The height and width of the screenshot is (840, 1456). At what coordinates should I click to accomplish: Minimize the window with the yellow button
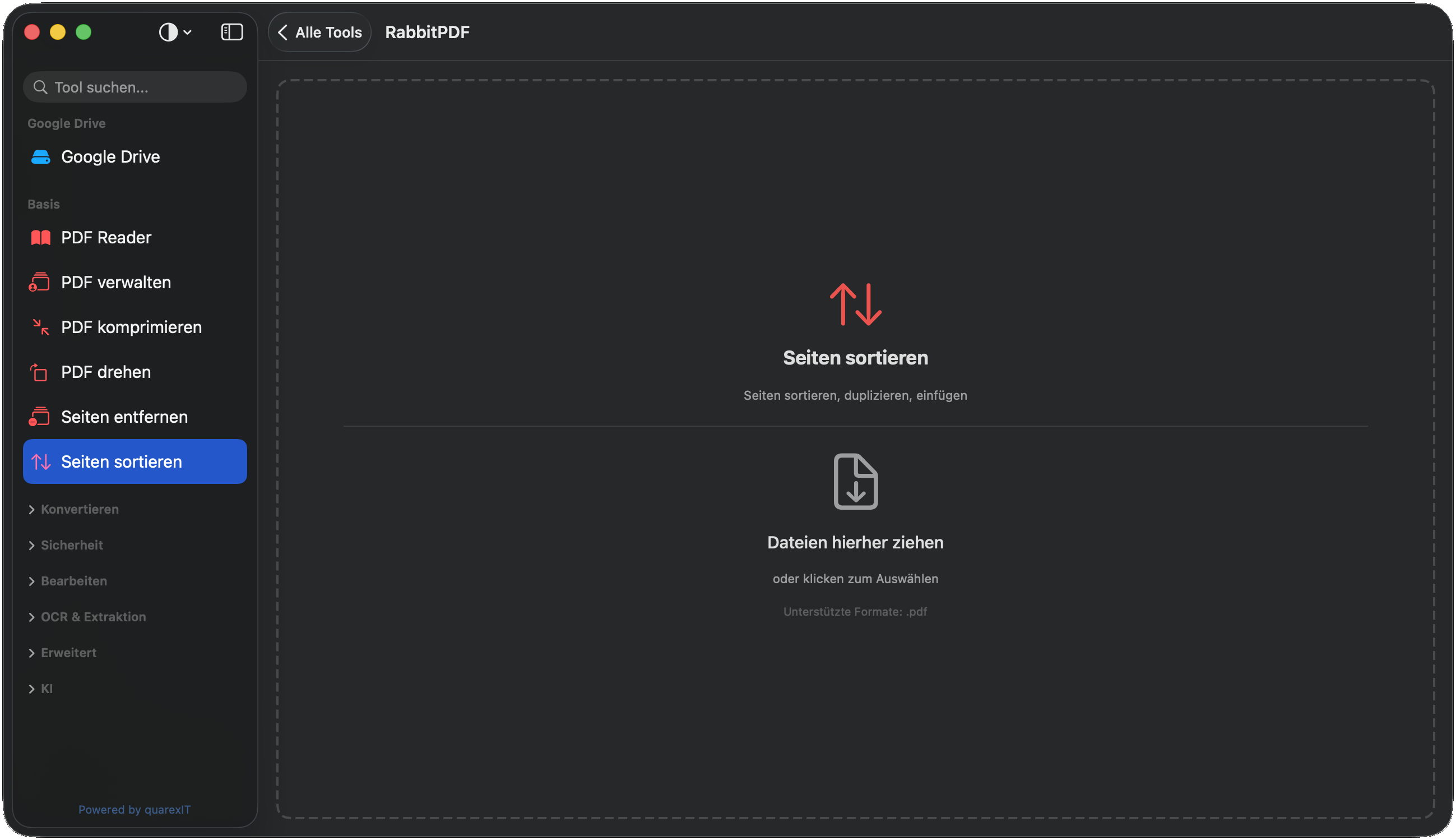click(x=58, y=32)
